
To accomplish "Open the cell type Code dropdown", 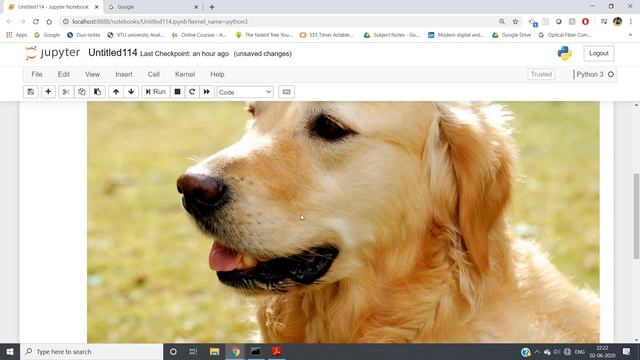I will tap(245, 92).
